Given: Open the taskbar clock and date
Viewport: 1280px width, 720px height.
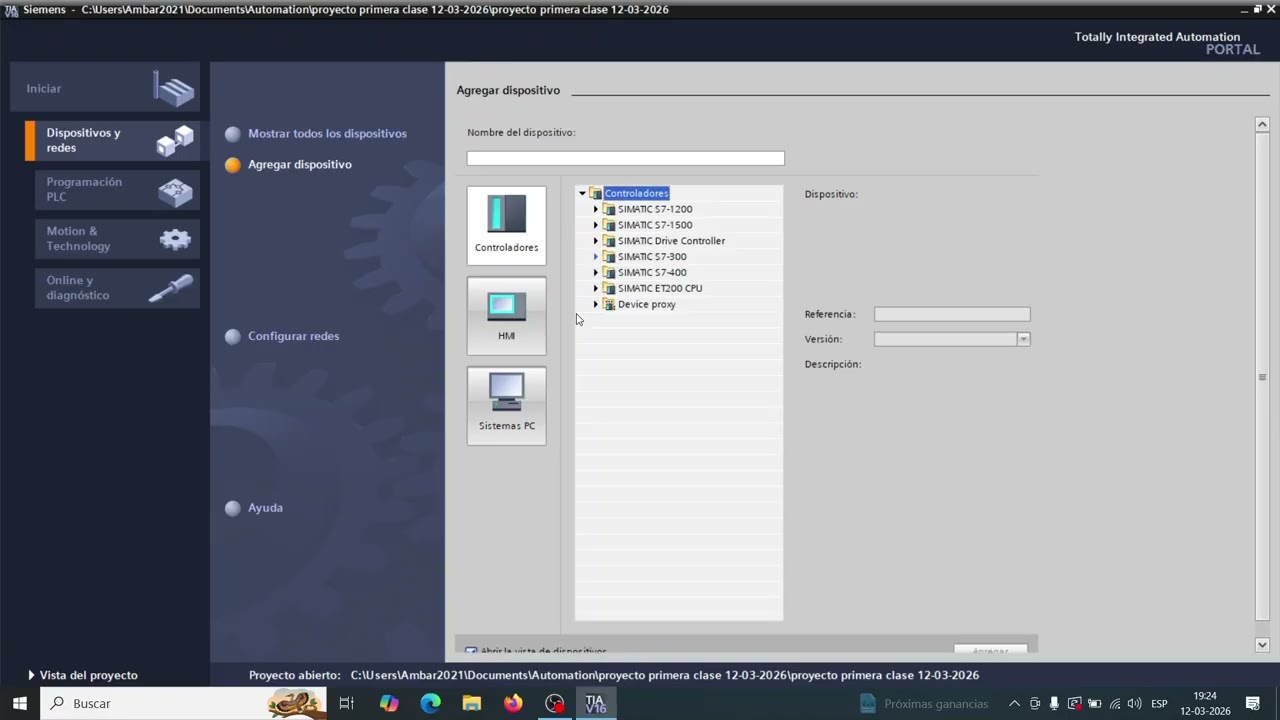Looking at the screenshot, I should 1205,703.
